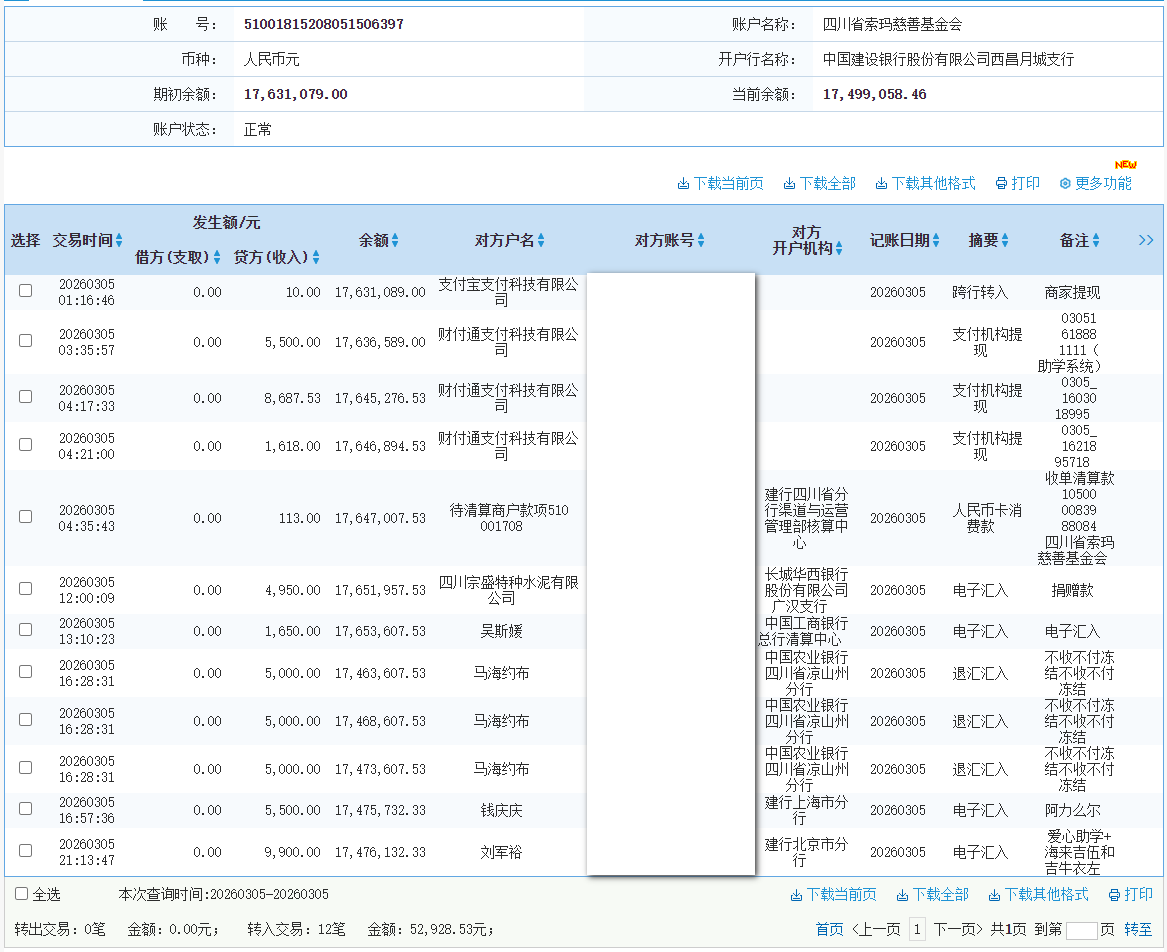
Task: Click the 下载全部 download icon
Action: (x=790, y=183)
